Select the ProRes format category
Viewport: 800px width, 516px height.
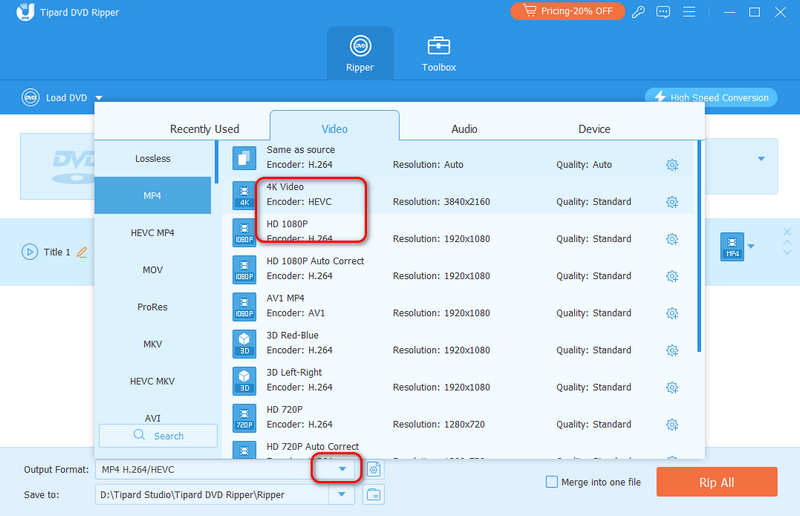click(x=153, y=307)
